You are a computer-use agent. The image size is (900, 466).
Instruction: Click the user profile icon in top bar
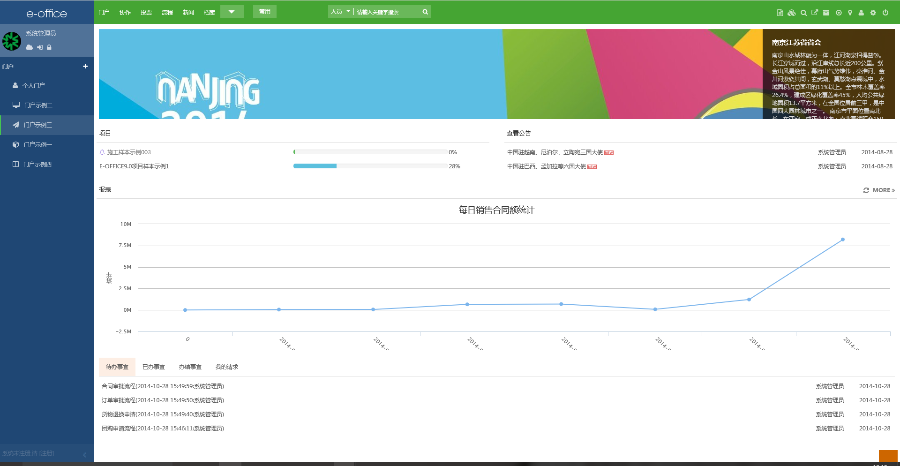click(x=861, y=12)
